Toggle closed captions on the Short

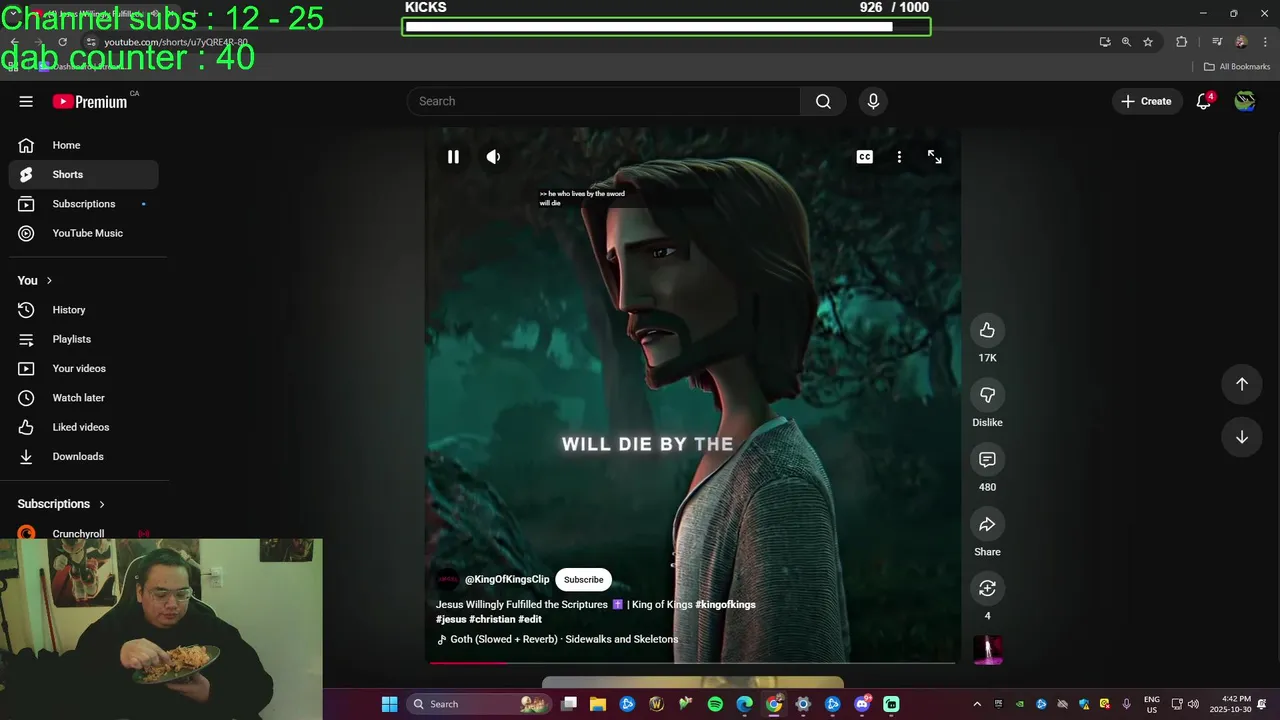tap(865, 157)
